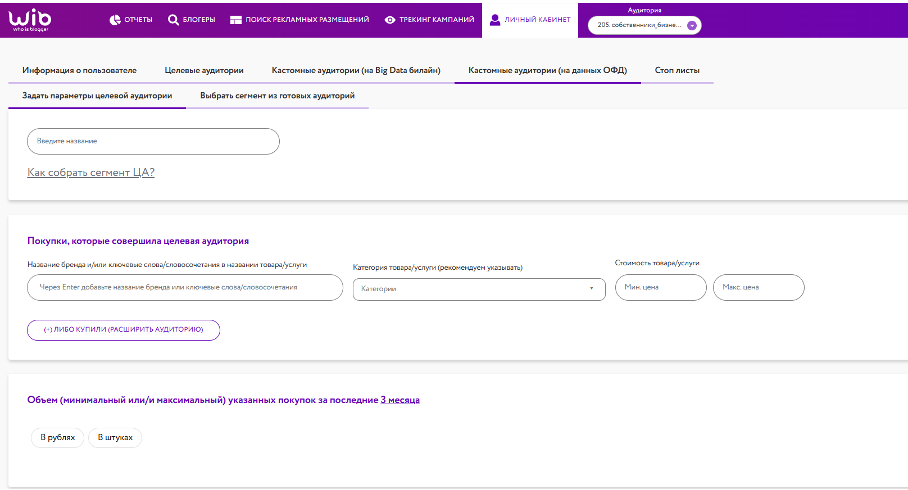The image size is (908, 490).
Task: Click the 3 месяца period link
Action: [x=400, y=400]
